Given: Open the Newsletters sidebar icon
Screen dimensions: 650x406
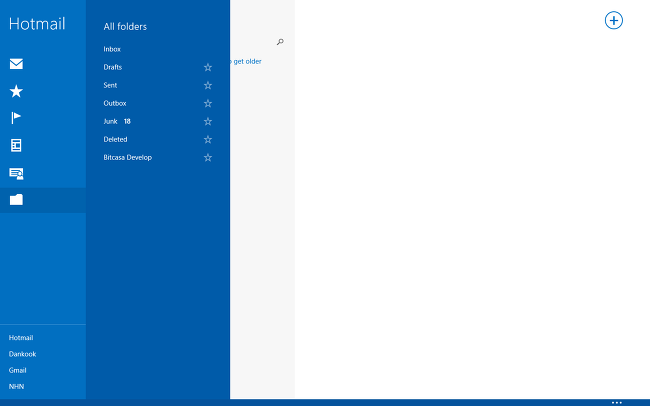Looking at the screenshot, I should (16, 146).
